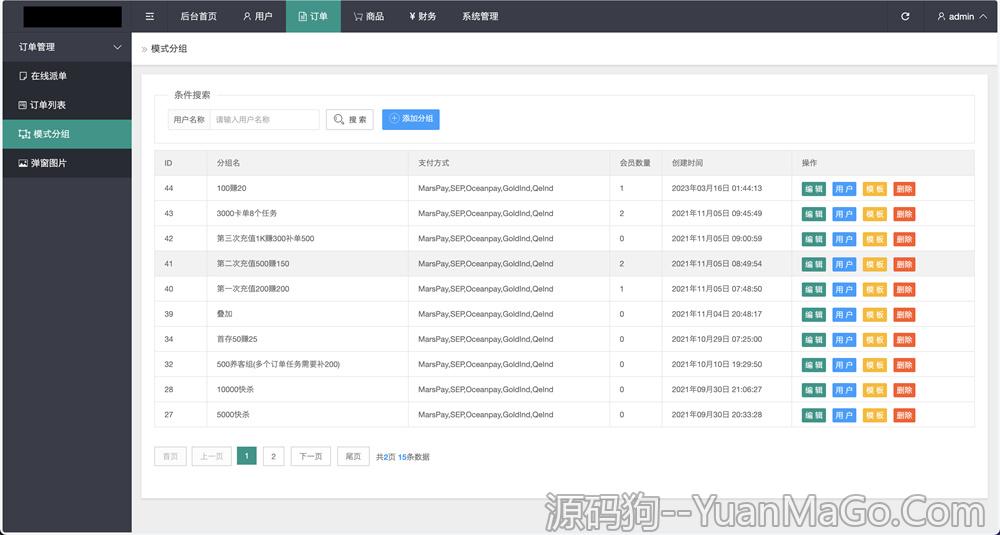Click 上一页 previous page button

point(212,457)
